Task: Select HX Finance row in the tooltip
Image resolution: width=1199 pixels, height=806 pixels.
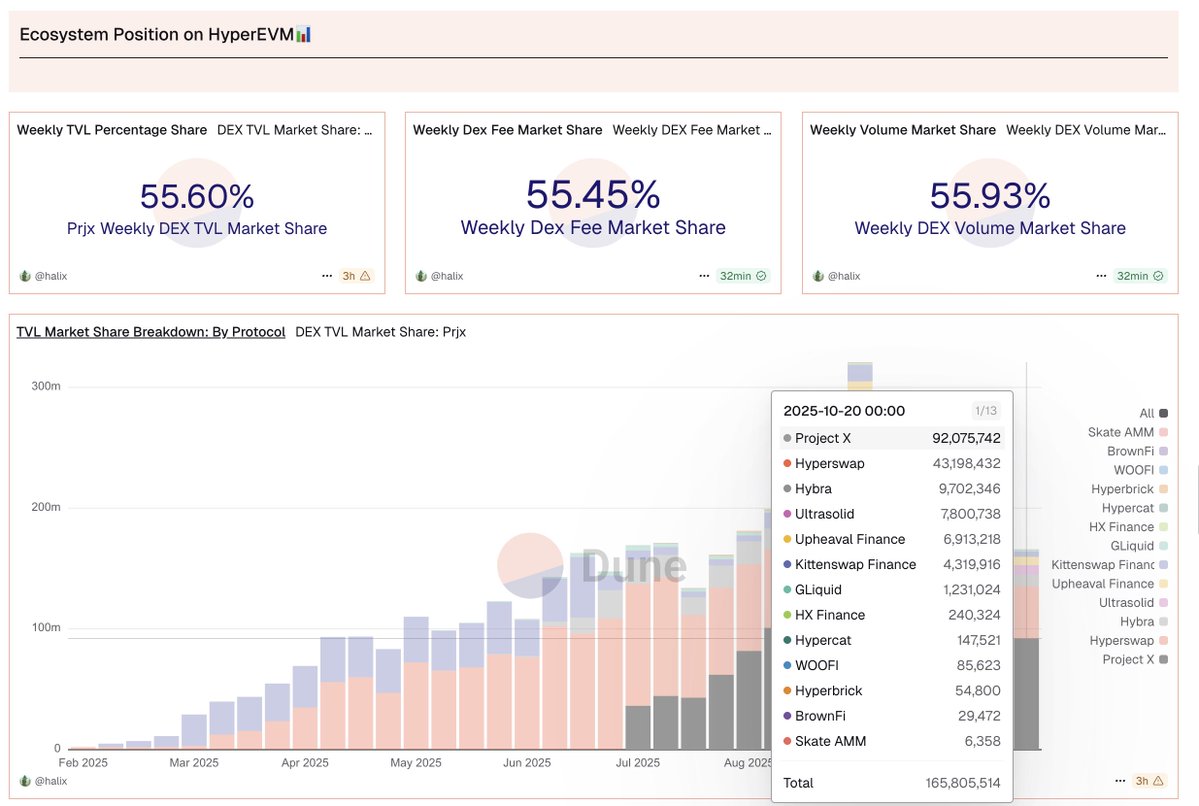Action: (892, 615)
